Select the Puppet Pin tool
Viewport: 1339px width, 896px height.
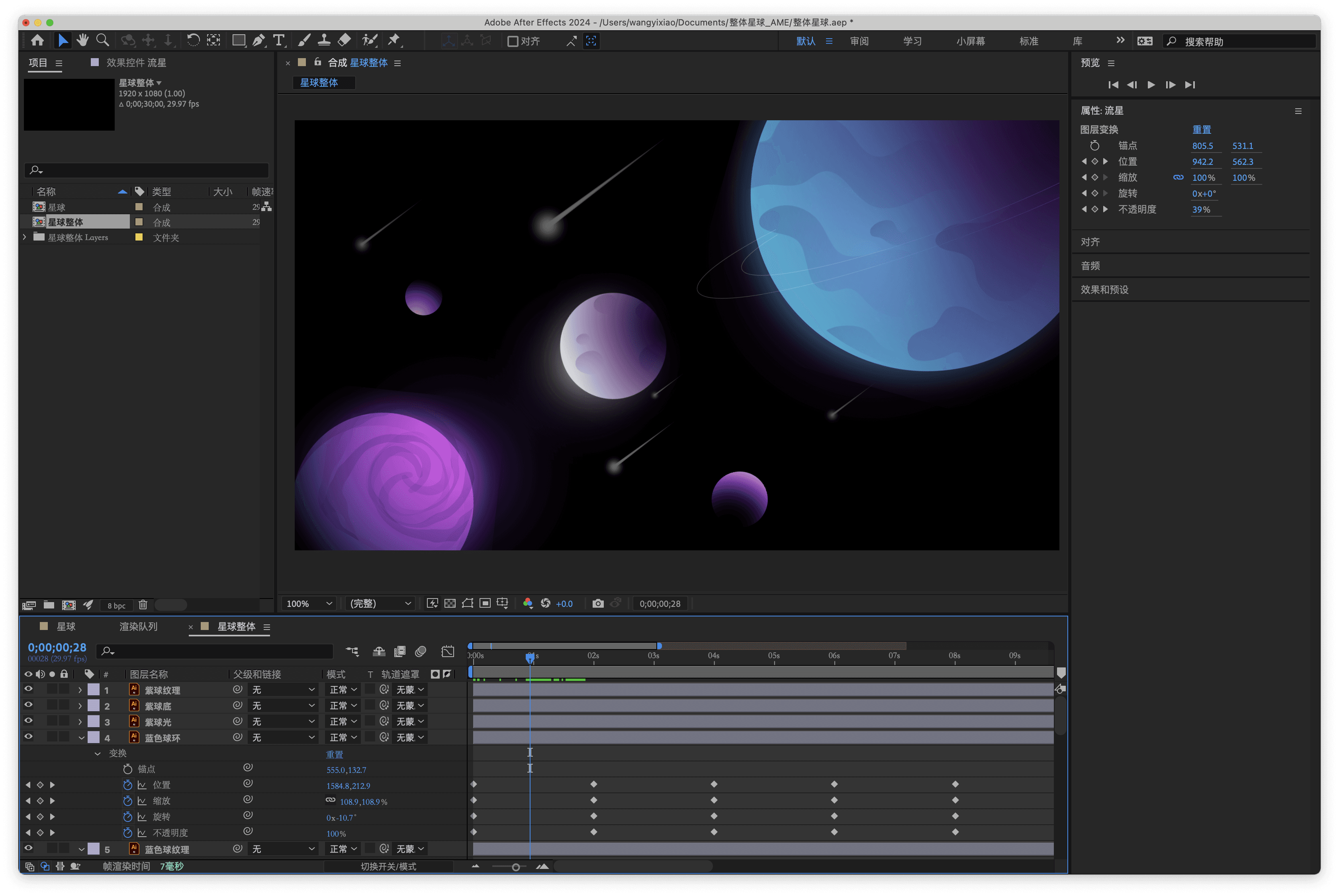click(394, 41)
